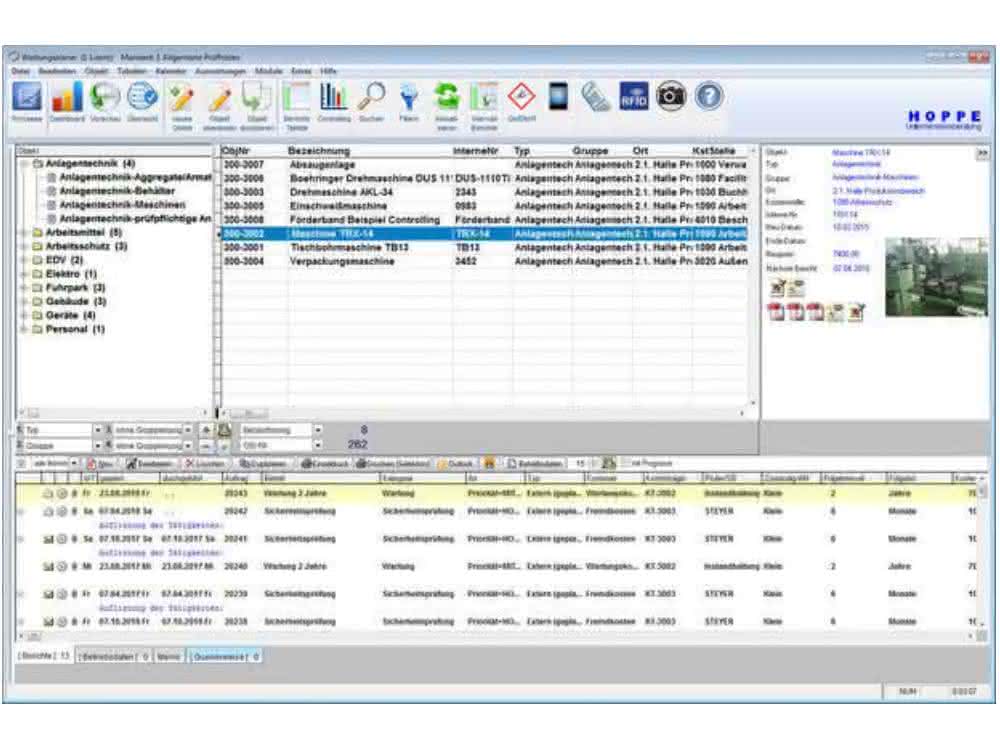Click the RFID toolbar icon

[633, 96]
